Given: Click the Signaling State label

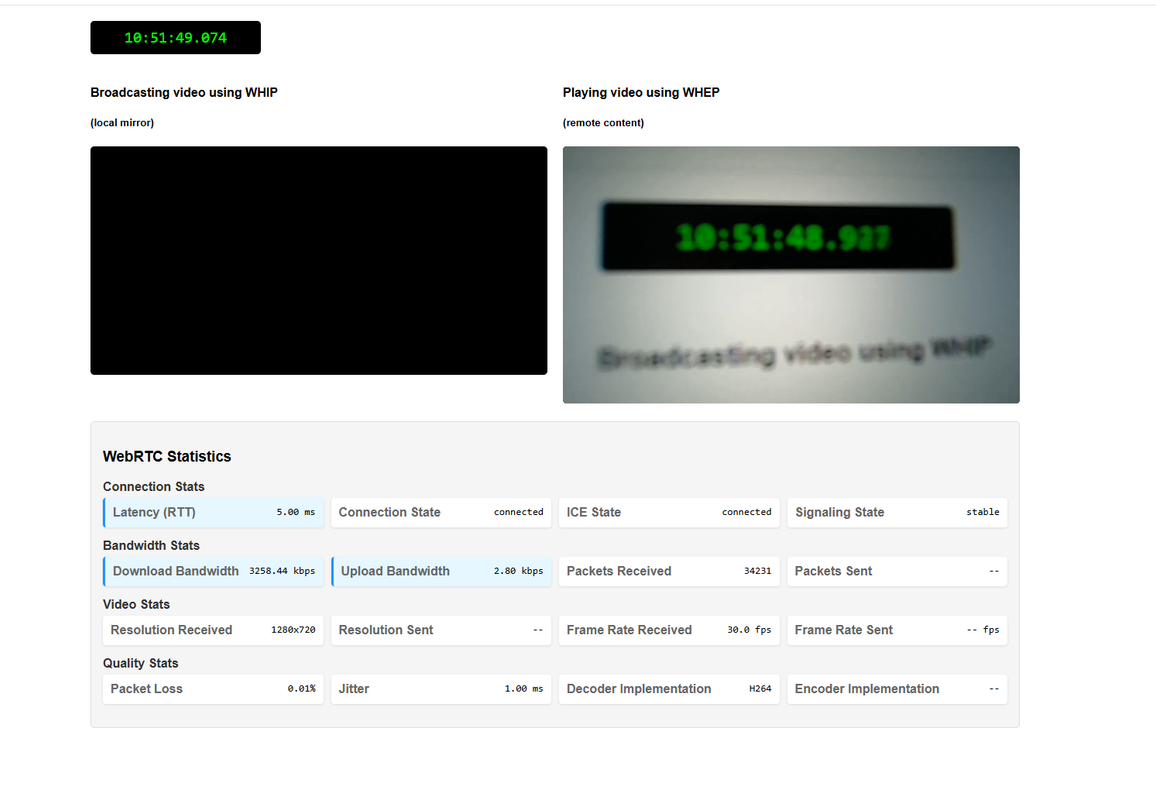Looking at the screenshot, I should (839, 512).
